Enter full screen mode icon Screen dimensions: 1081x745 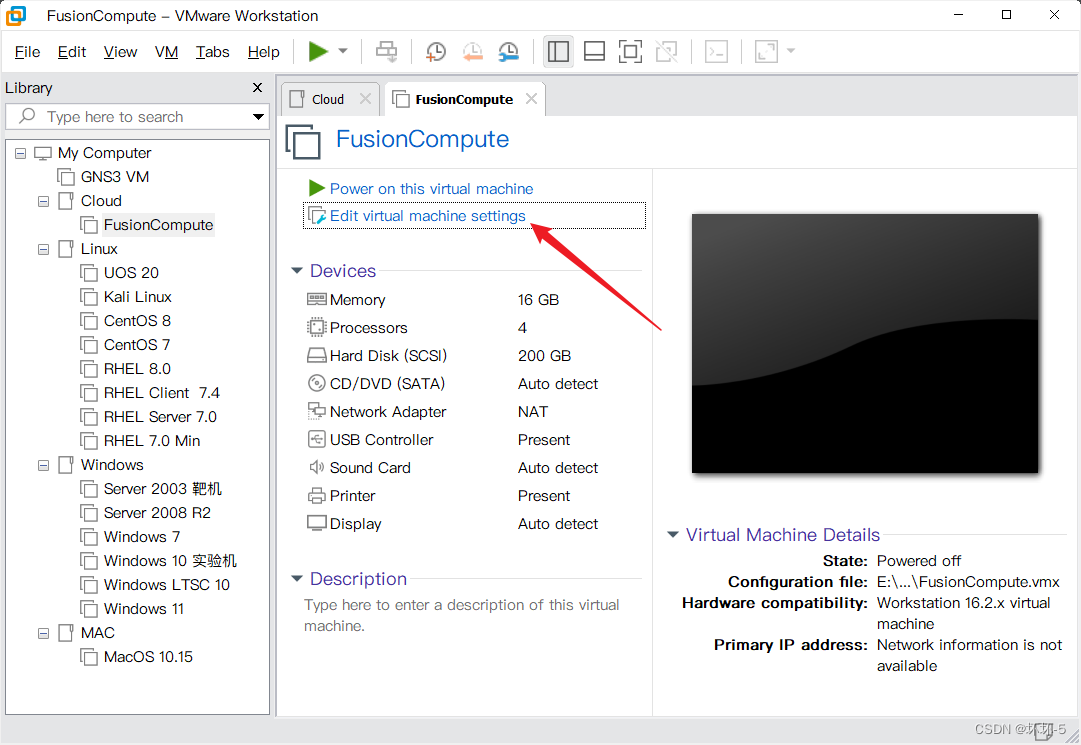[x=630, y=52]
